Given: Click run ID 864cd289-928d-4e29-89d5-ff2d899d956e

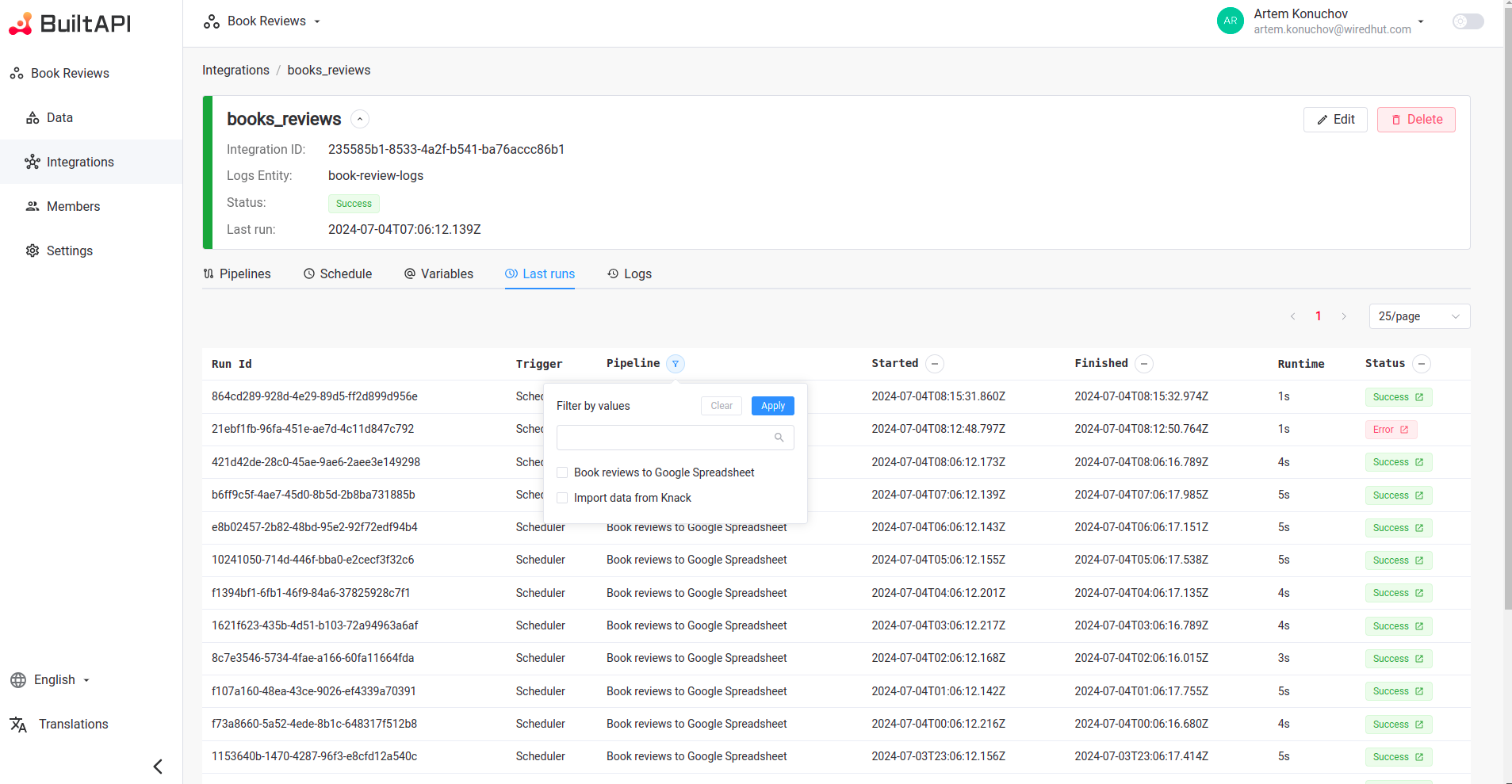Looking at the screenshot, I should (315, 396).
